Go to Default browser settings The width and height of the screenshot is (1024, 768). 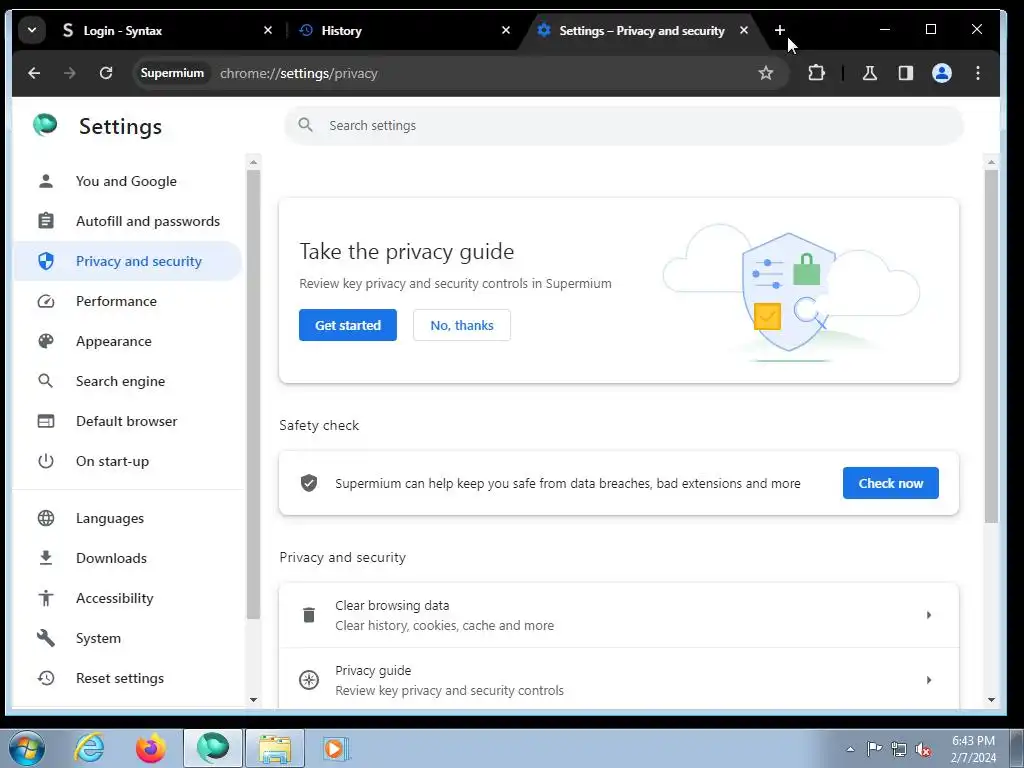pos(128,421)
